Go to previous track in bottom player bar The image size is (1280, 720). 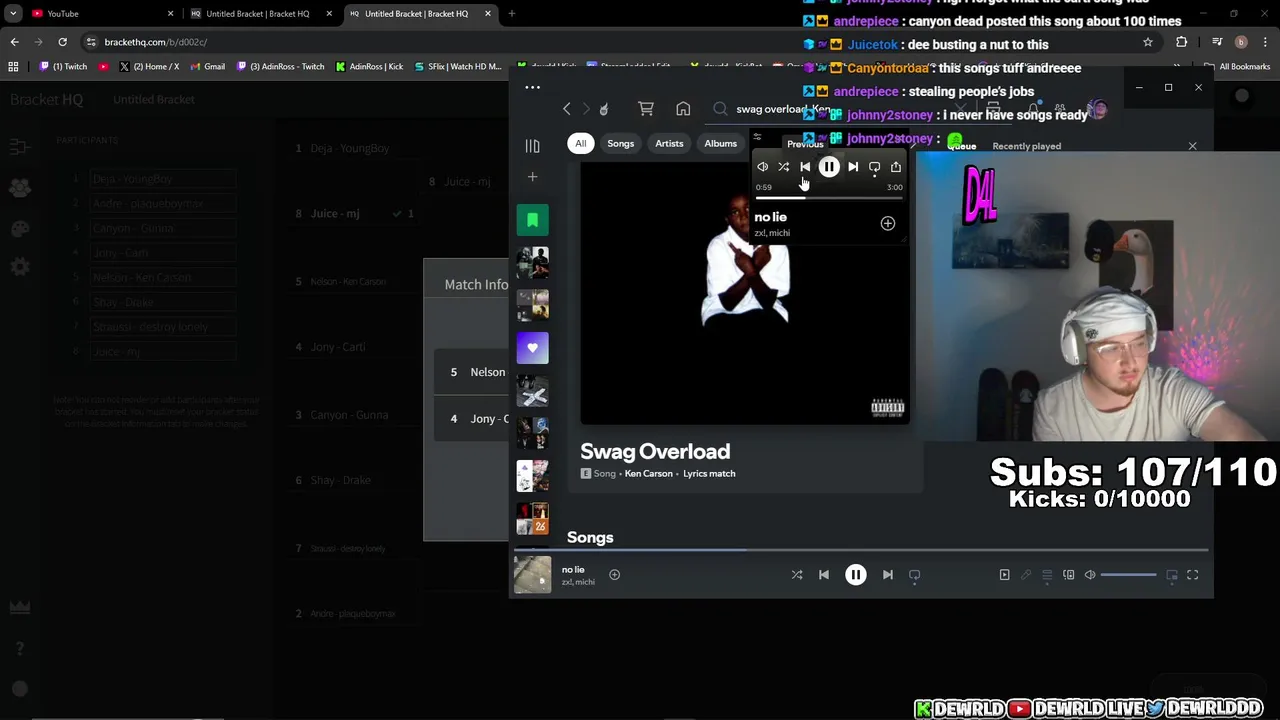pyautogui.click(x=824, y=575)
